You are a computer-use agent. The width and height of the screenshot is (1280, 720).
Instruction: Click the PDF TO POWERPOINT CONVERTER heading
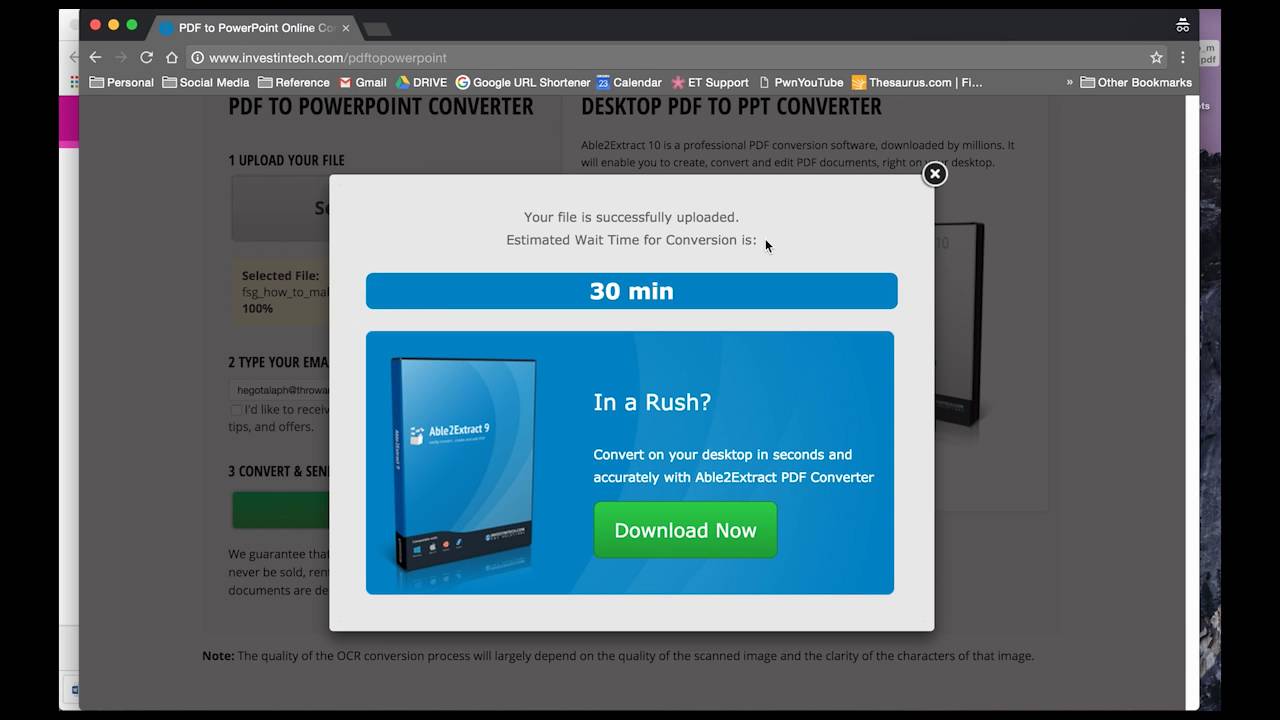point(381,106)
